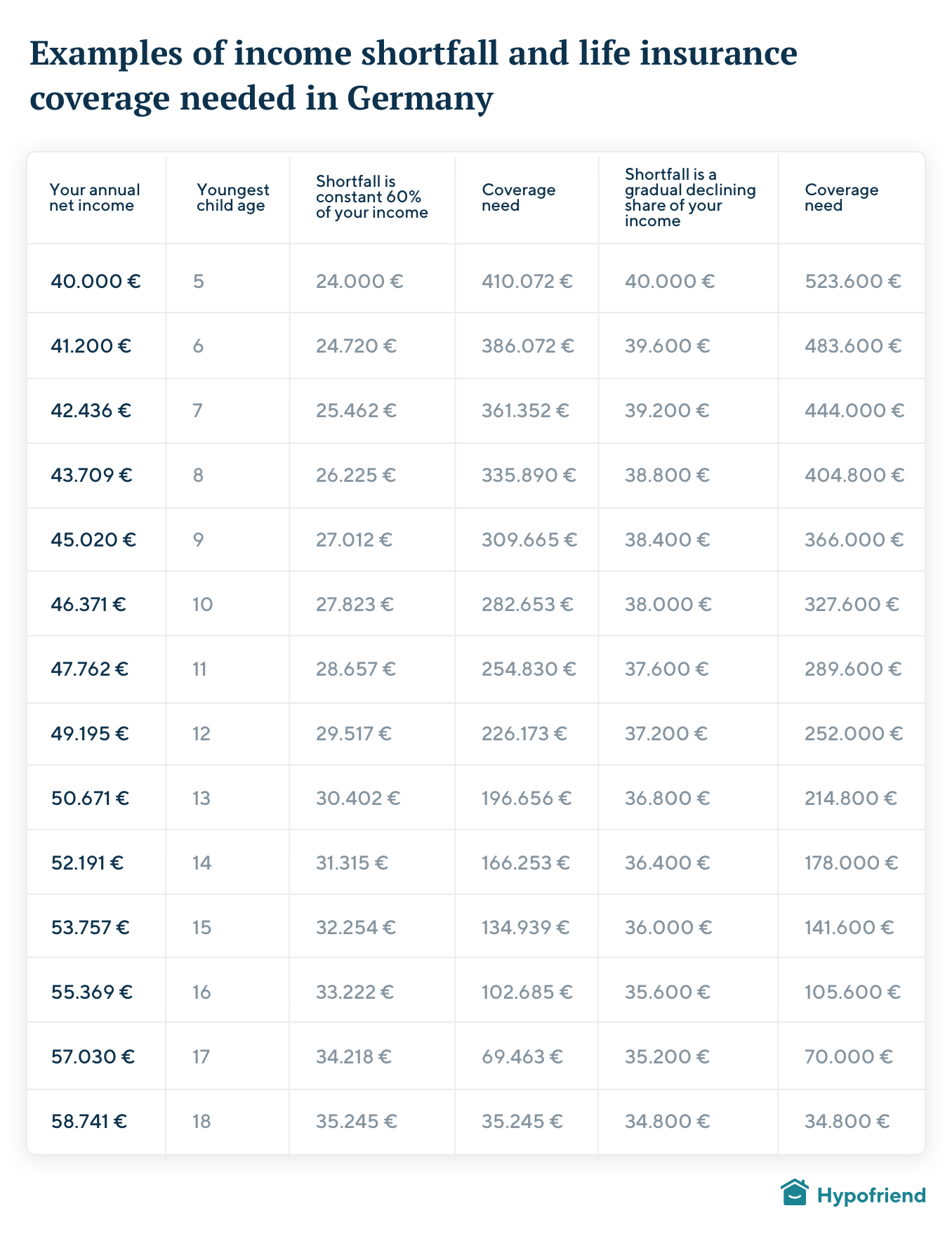Select the 410.072 € coverage need cell
This screenshot has width=952, height=1239.
pyautogui.click(x=527, y=282)
